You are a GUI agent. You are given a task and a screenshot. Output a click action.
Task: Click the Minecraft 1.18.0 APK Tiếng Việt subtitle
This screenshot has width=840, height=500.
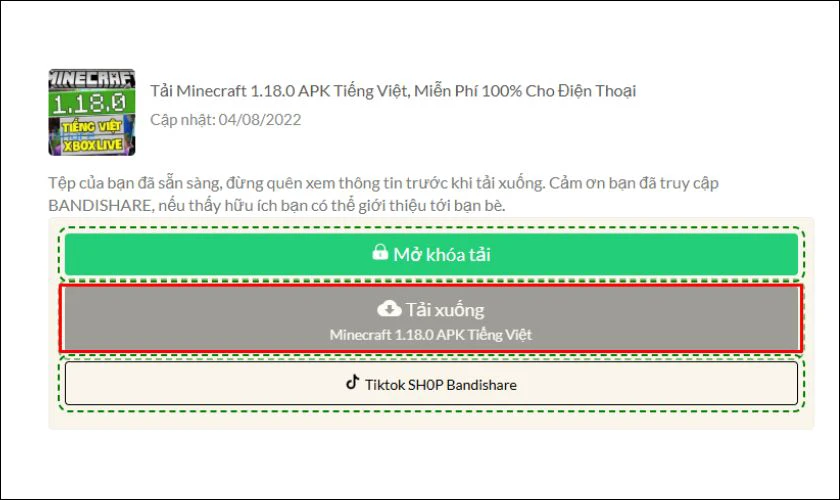[431, 335]
